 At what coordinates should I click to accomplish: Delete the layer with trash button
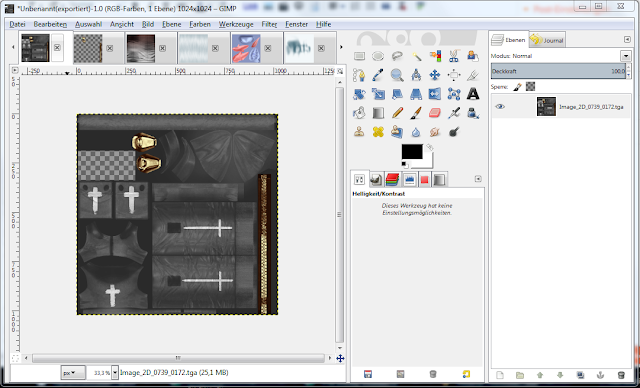pyautogui.click(x=621, y=375)
